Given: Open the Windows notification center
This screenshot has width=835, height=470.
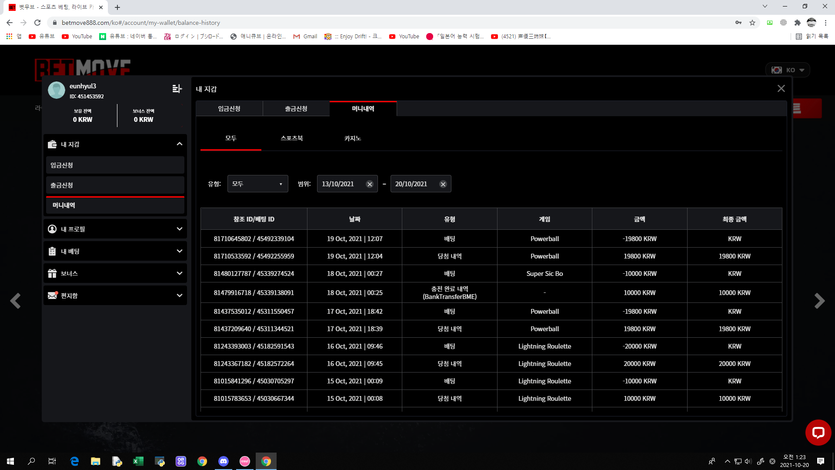Looking at the screenshot, I should (821, 461).
